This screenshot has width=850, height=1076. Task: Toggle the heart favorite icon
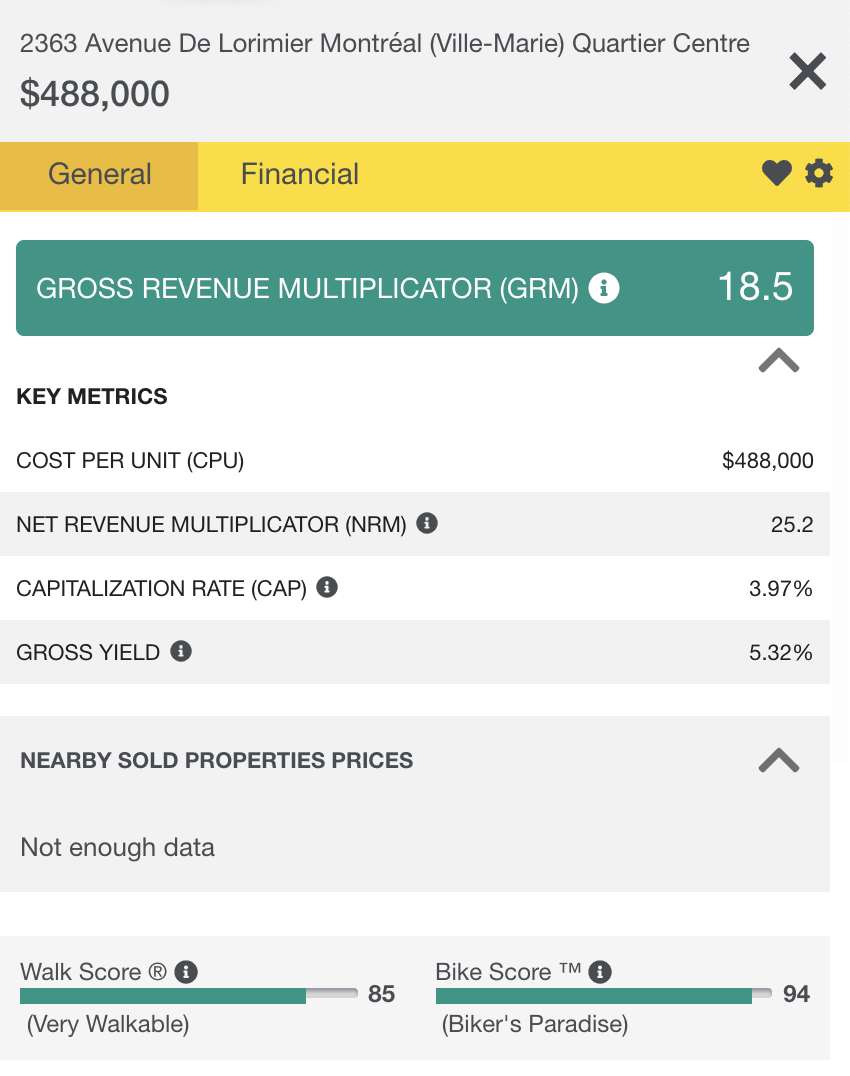click(777, 174)
